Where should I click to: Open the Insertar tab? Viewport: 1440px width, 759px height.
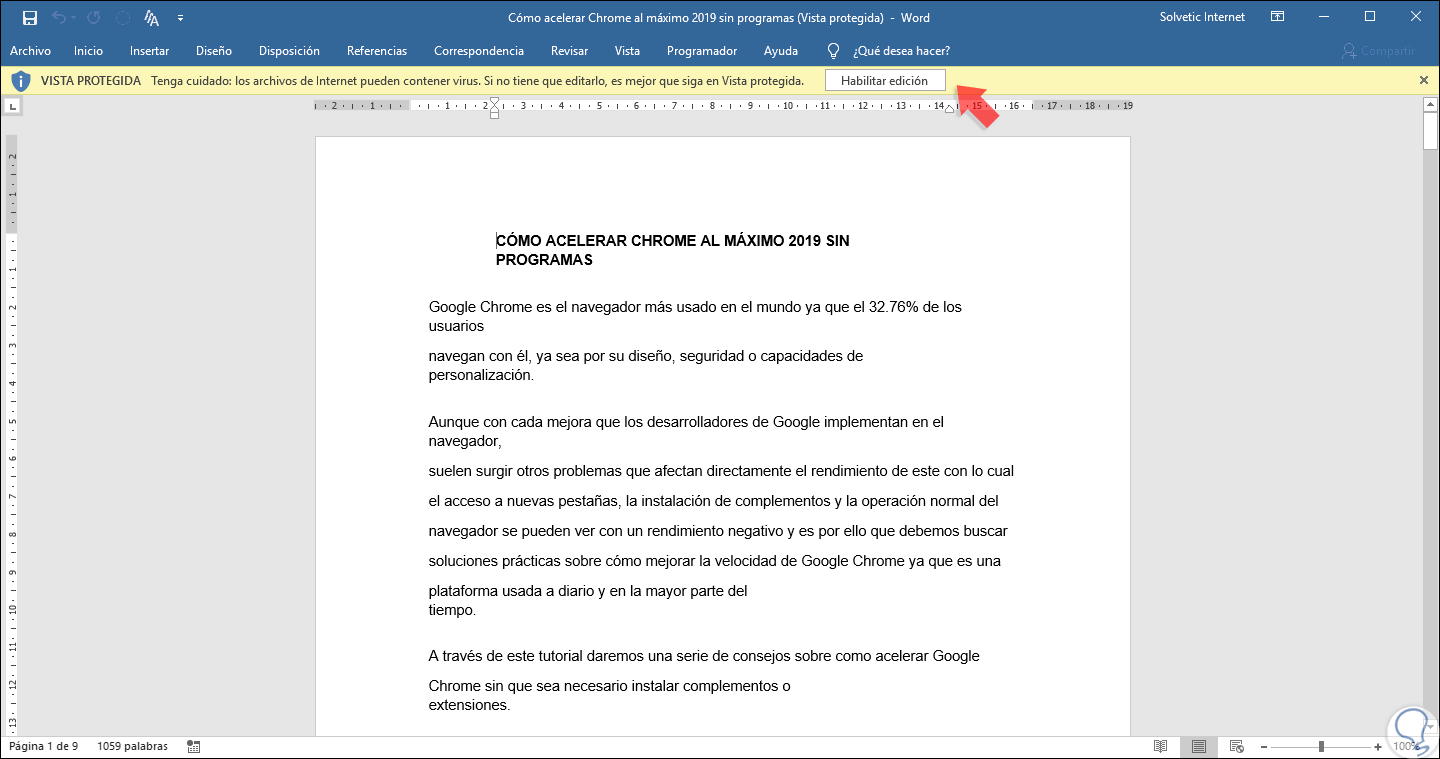pos(149,51)
